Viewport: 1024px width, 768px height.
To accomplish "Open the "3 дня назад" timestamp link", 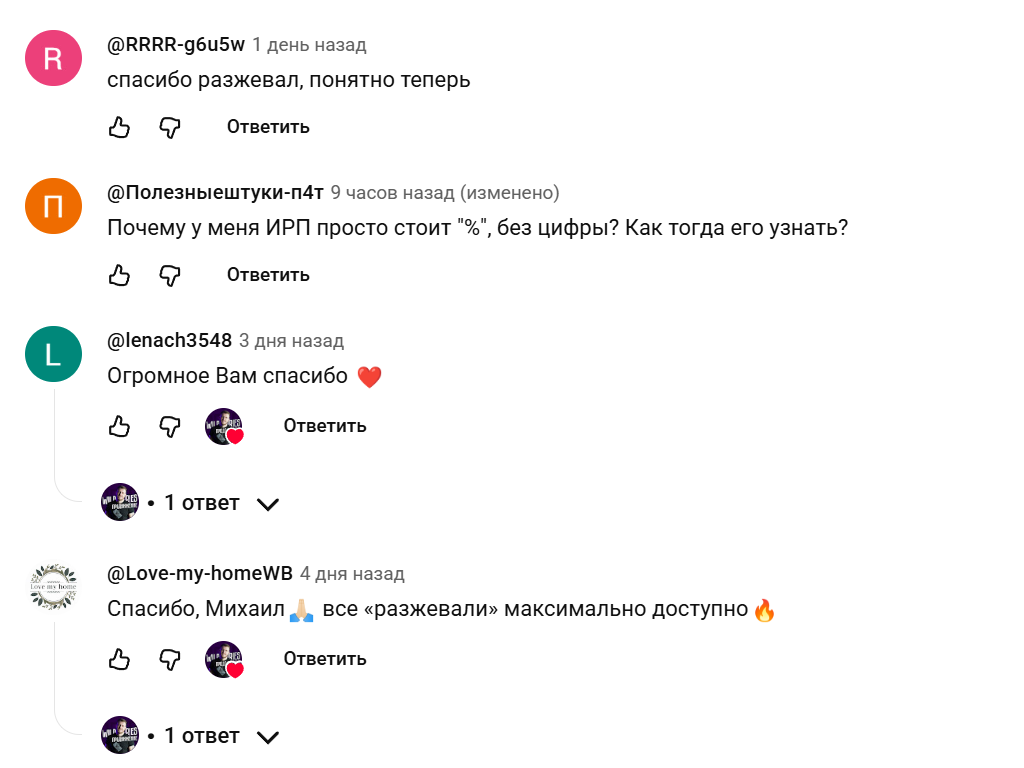I will [x=291, y=341].
